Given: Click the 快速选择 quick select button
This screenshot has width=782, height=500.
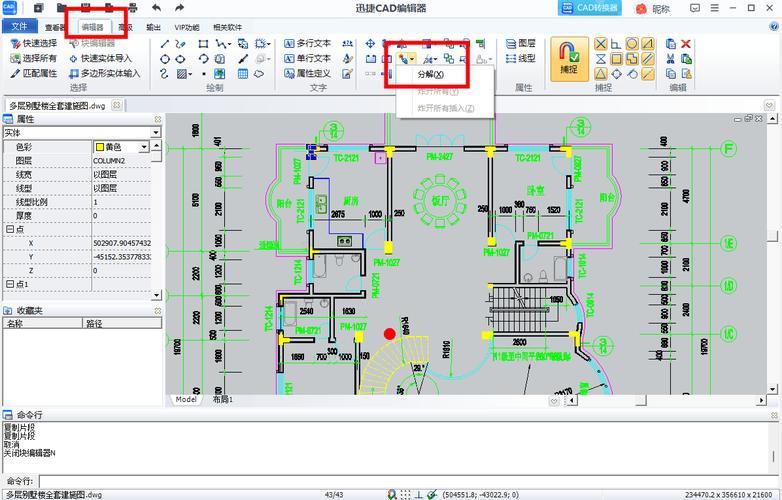Looking at the screenshot, I should coord(34,43).
